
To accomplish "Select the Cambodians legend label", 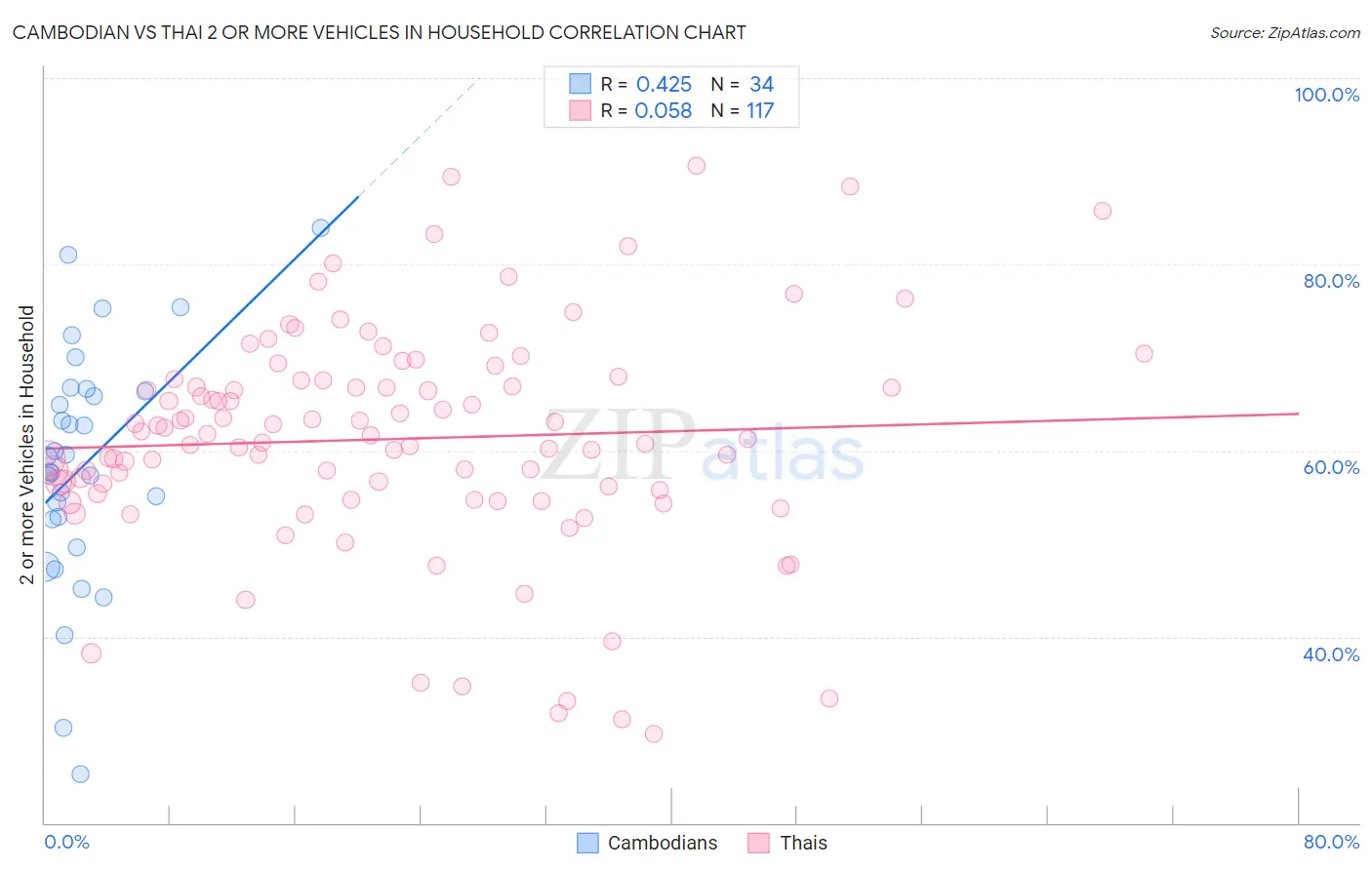I will pyautogui.click(x=663, y=843).
